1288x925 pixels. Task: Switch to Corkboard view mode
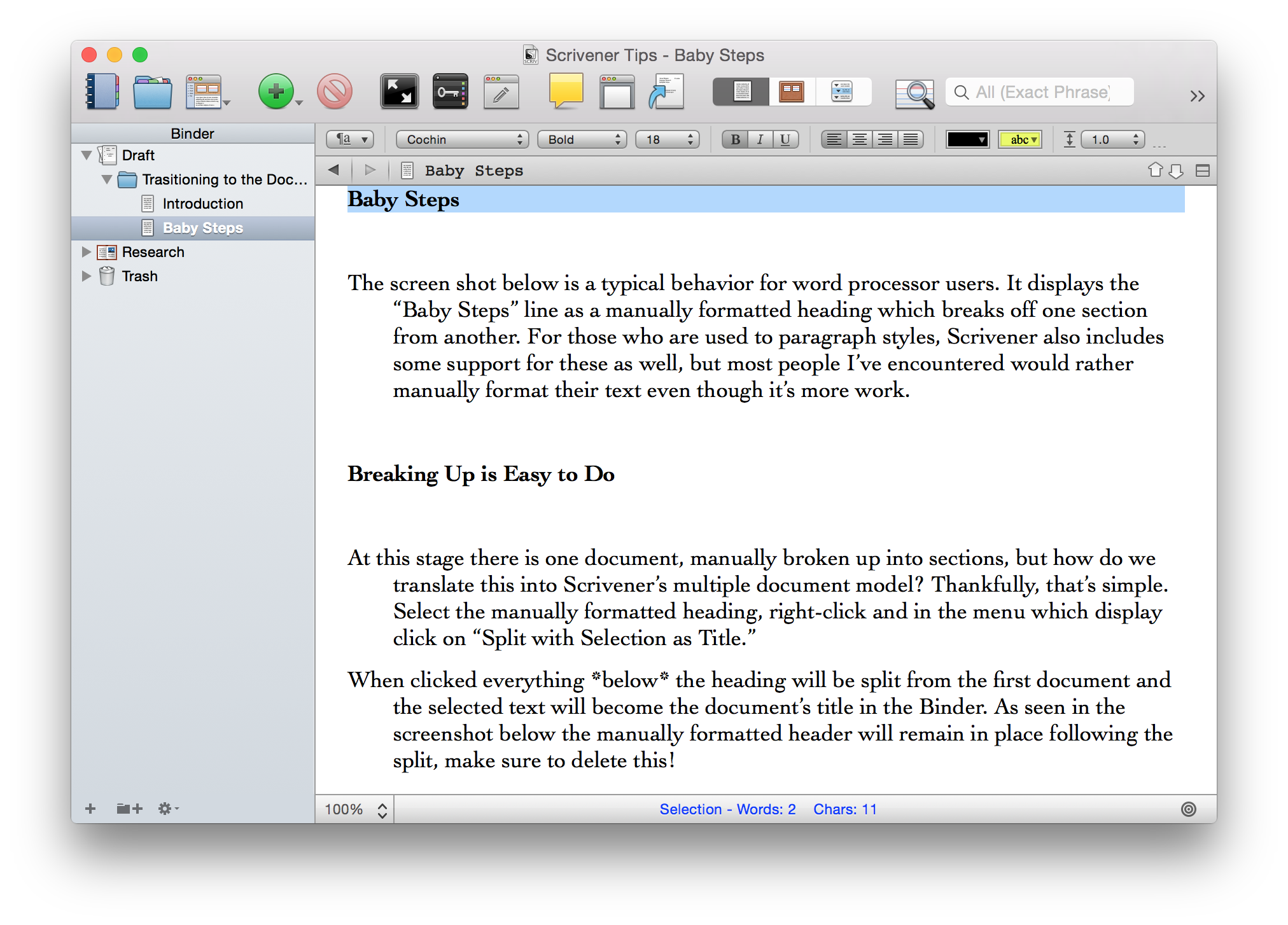pyautogui.click(x=792, y=92)
